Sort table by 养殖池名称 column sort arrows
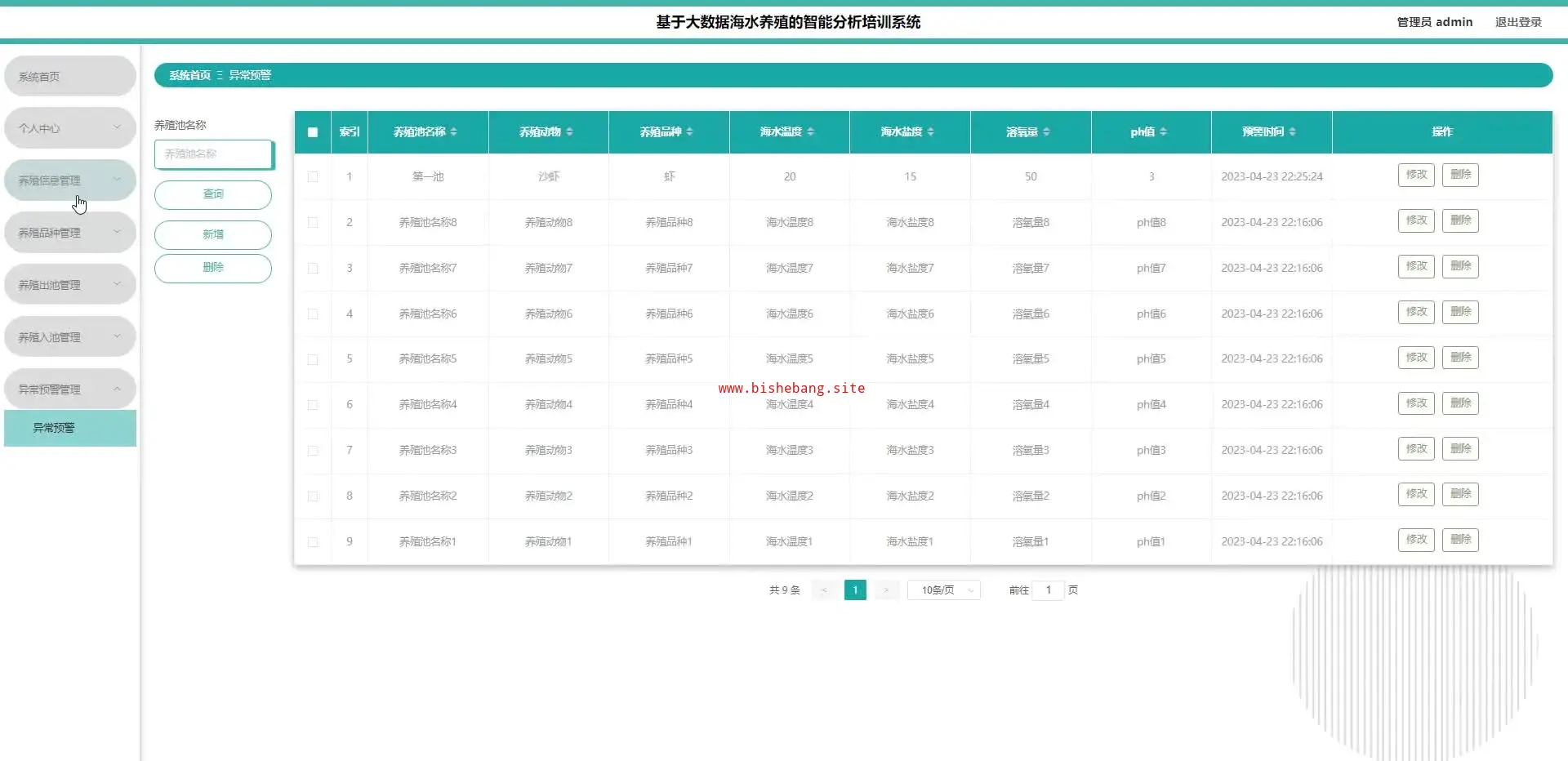 [x=453, y=132]
